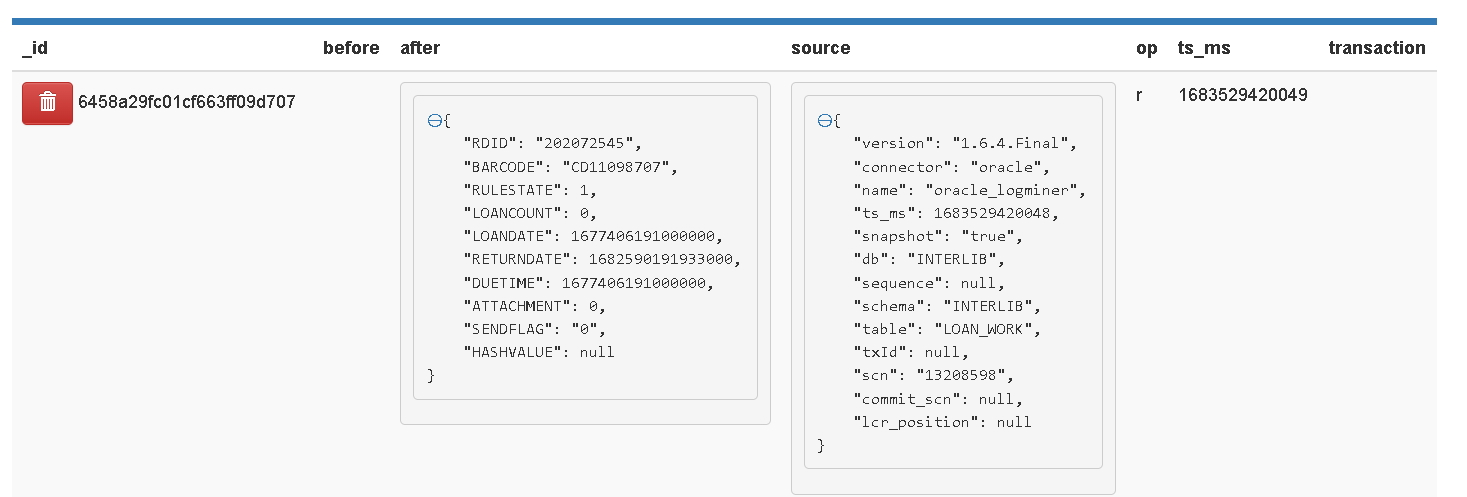Click the 'transaction' column header
The image size is (1467, 497).
click(1376, 48)
